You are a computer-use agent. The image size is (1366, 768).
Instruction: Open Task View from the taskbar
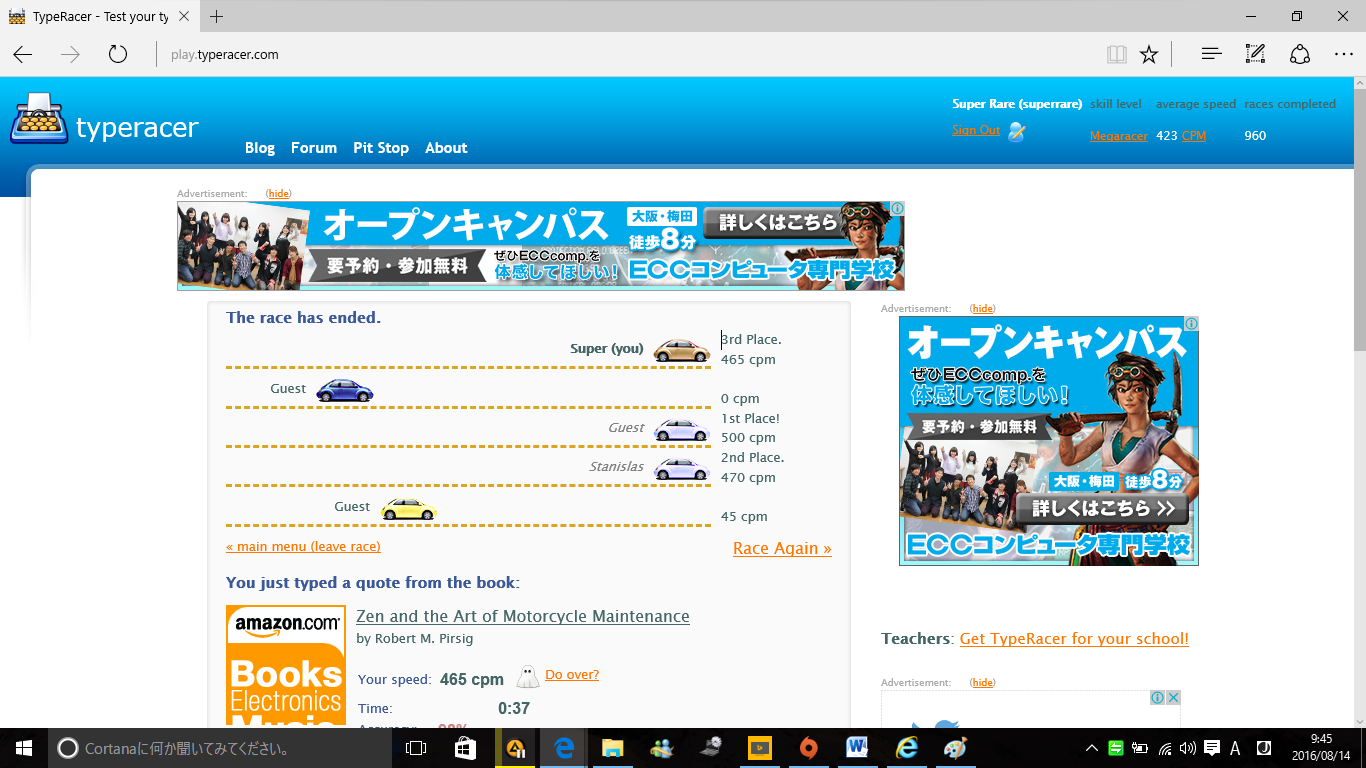[x=416, y=747]
